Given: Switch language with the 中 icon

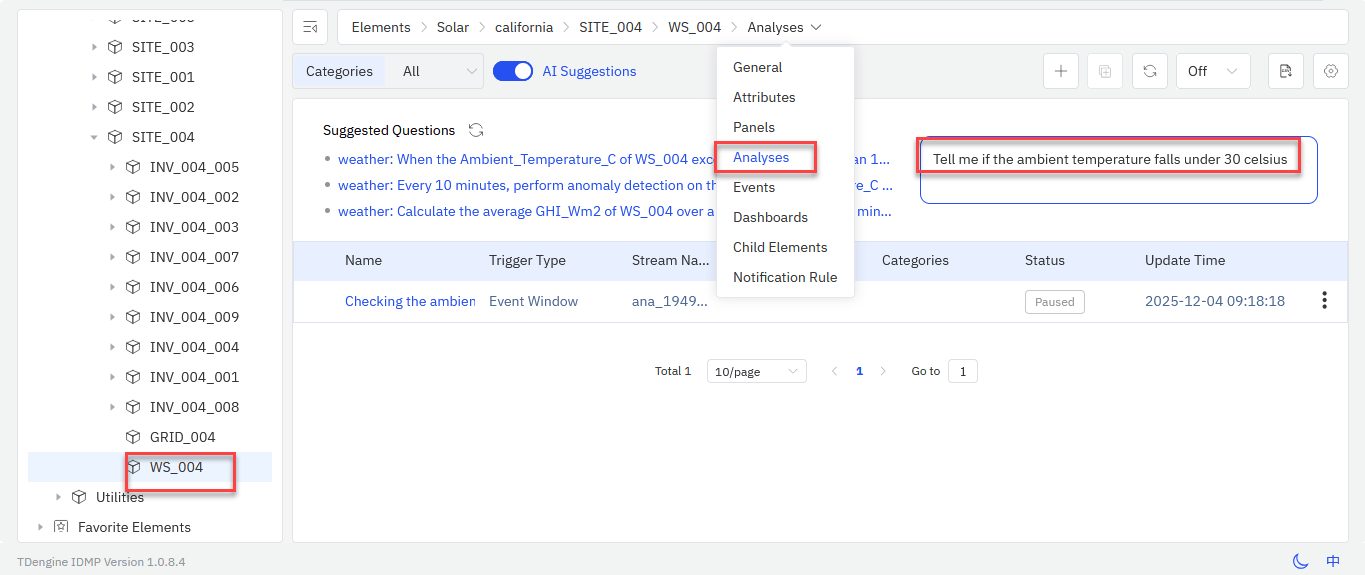Looking at the screenshot, I should pos(1333,561).
